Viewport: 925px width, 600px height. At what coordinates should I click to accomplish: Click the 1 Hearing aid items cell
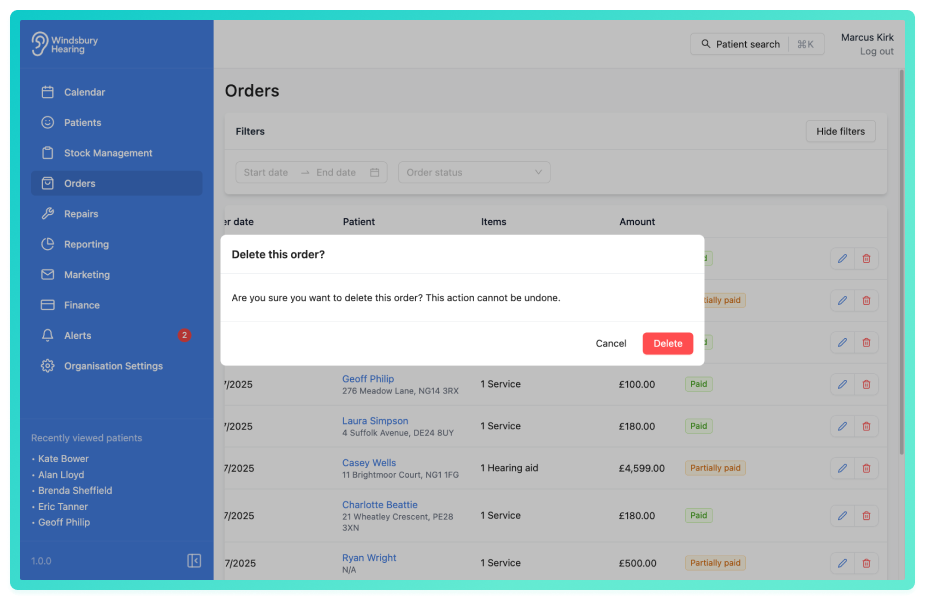pos(509,468)
